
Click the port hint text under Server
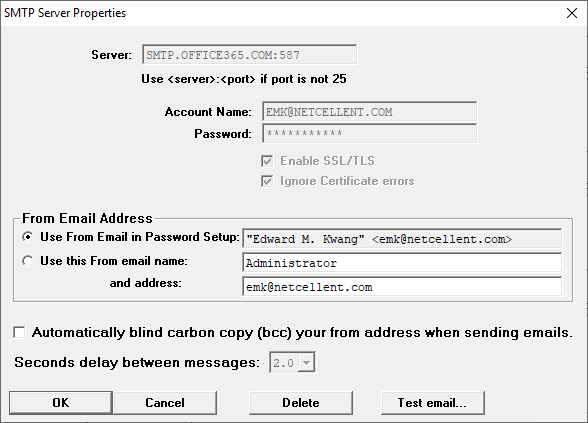244,79
